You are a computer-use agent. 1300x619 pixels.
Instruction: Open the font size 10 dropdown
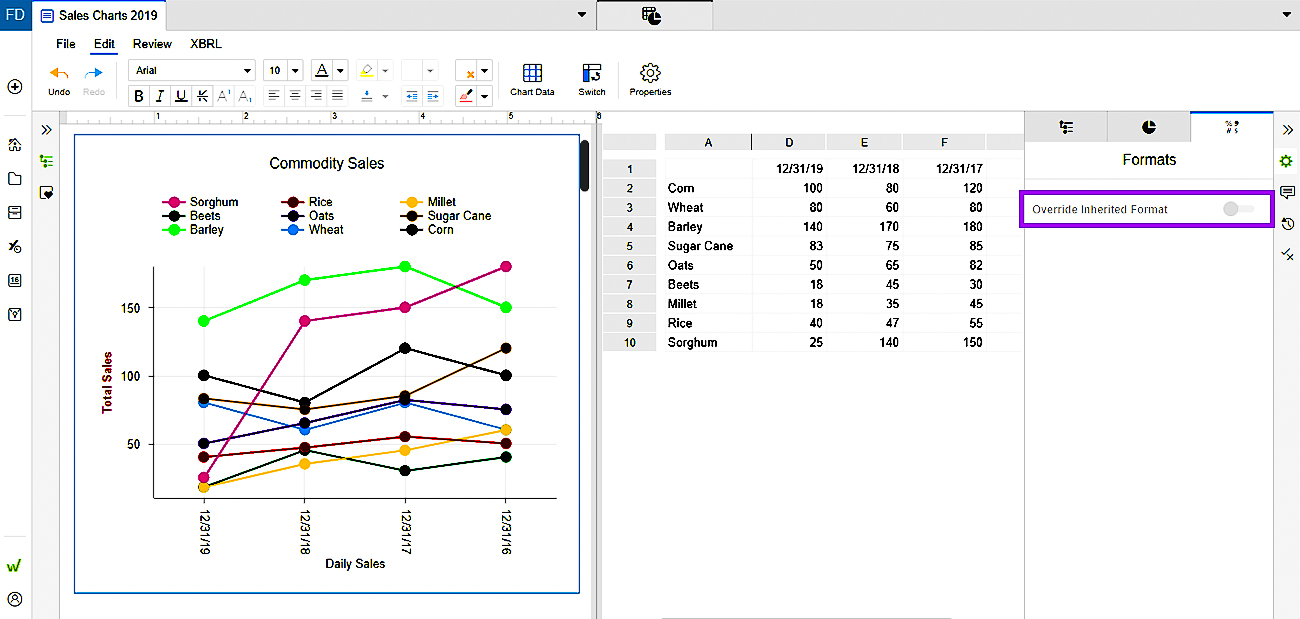point(295,70)
